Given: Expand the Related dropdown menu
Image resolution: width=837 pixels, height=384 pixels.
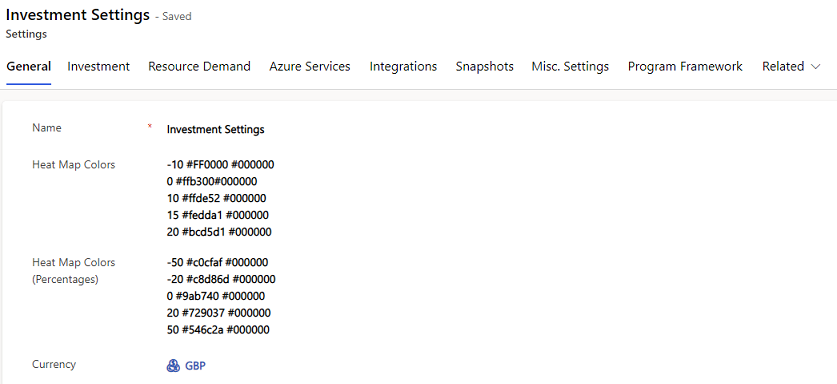Looking at the screenshot, I should click(791, 67).
